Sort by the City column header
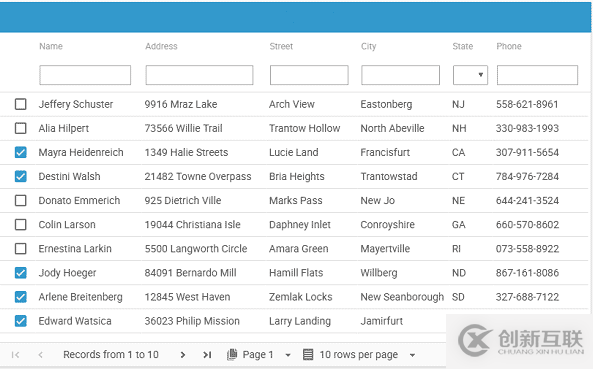This screenshot has width=593, height=369. 368,46
